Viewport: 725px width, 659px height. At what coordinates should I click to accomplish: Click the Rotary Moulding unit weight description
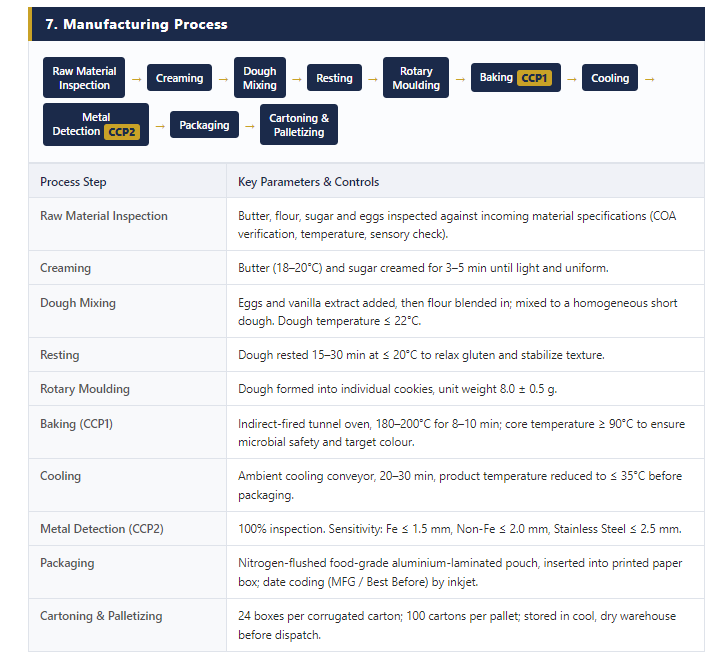(398, 389)
